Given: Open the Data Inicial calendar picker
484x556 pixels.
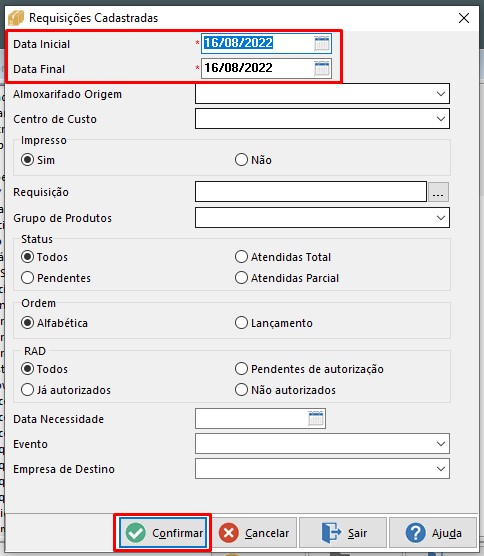Looking at the screenshot, I should 322,44.
